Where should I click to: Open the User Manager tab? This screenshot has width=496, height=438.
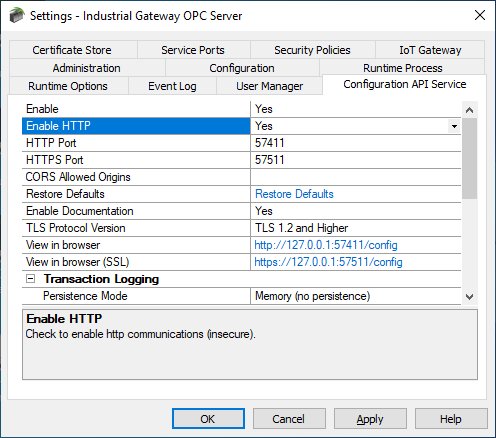269,86
